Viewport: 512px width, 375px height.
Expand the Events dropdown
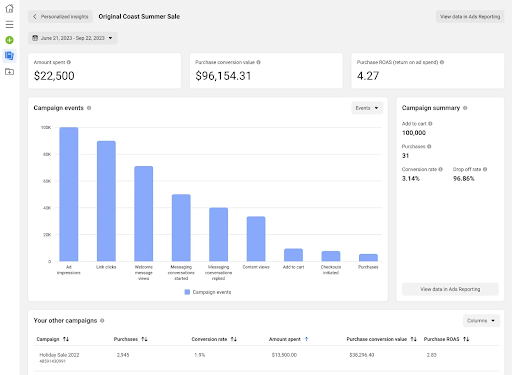[367, 108]
